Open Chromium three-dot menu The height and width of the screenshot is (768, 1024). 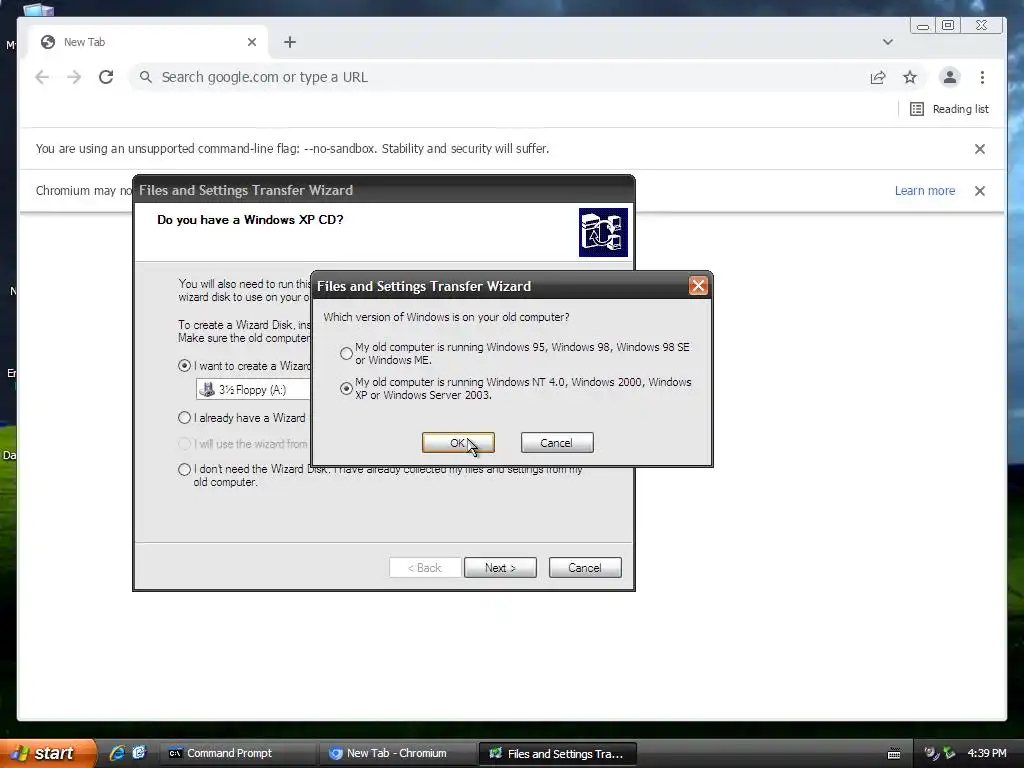coord(982,77)
